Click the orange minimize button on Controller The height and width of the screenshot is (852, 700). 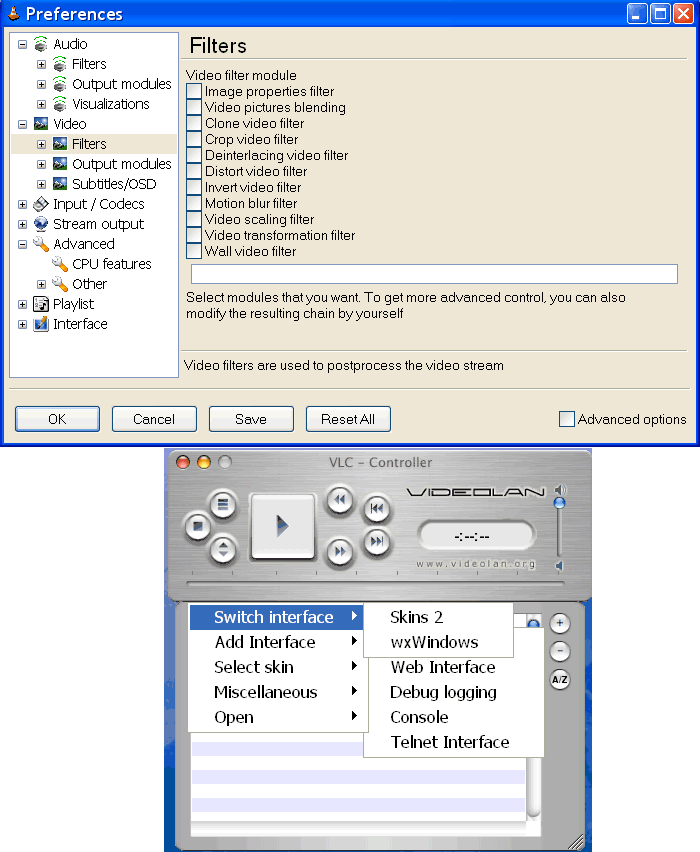pos(204,462)
